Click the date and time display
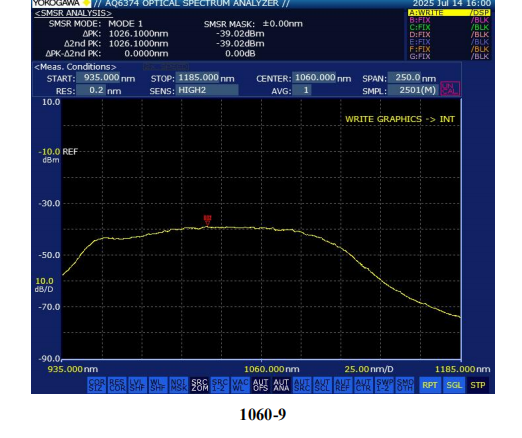The width and height of the screenshot is (522, 438). (x=452, y=3)
